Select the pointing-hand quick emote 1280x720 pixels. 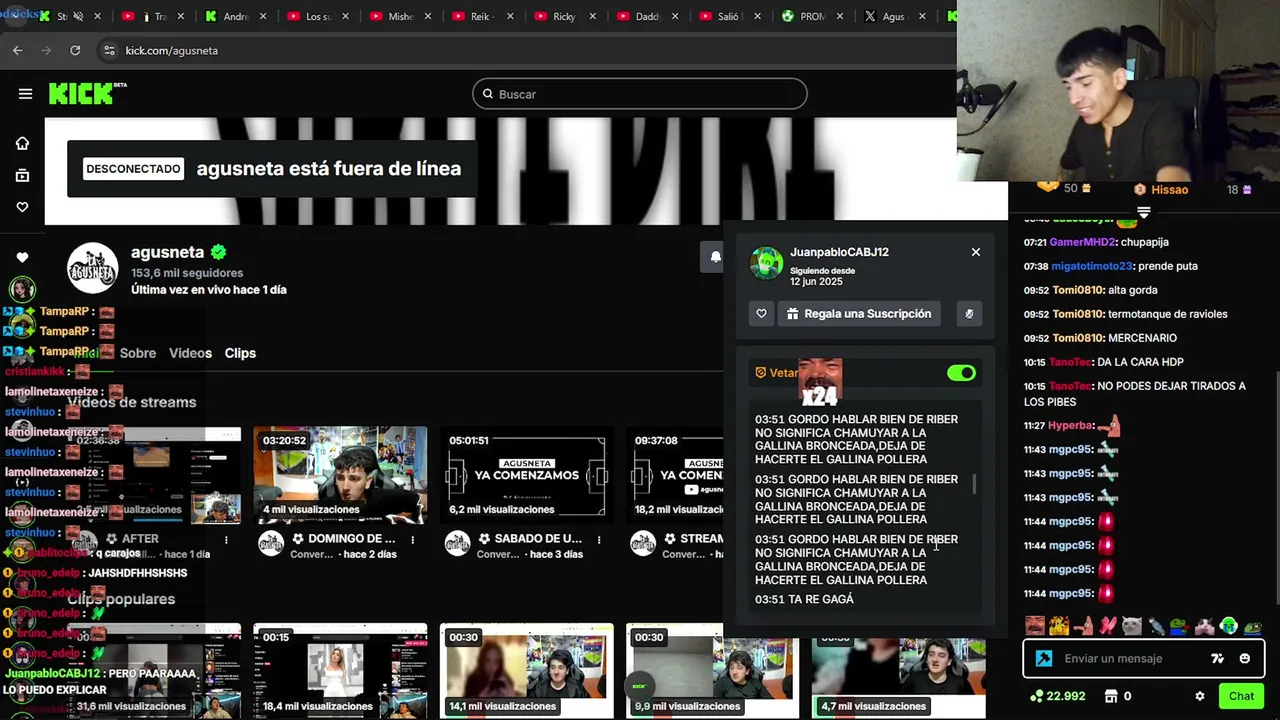coord(1083,626)
